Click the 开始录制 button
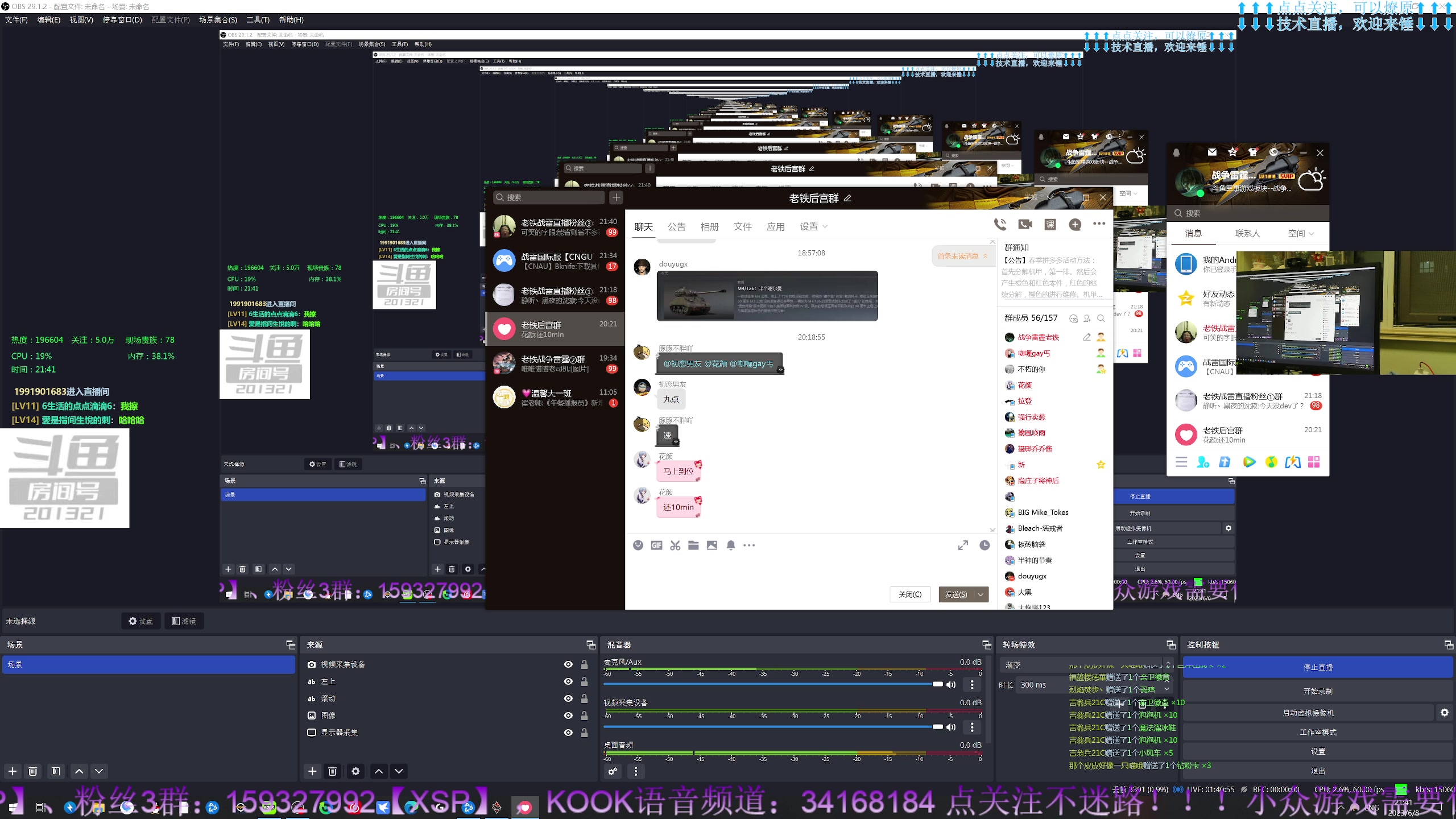1456x819 pixels. (x=1318, y=691)
